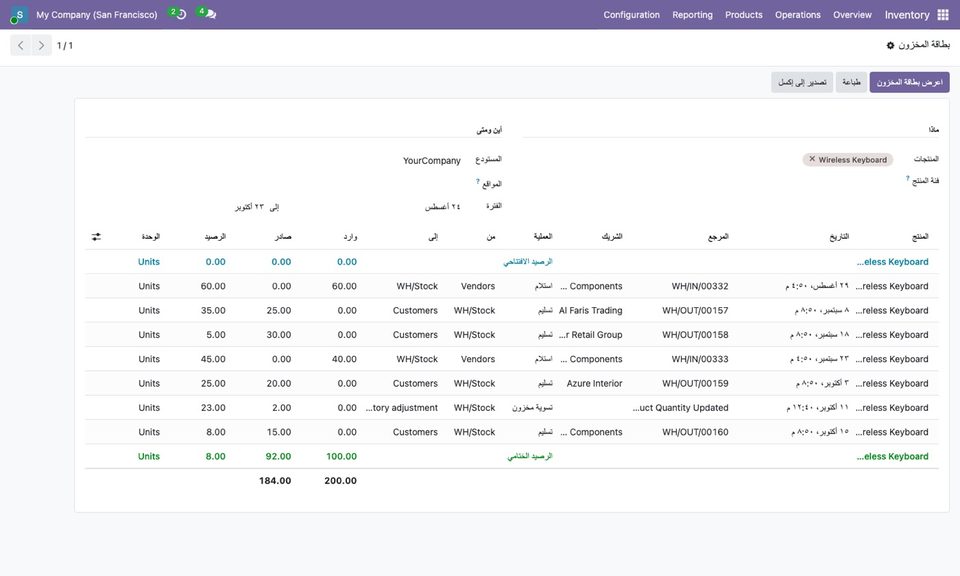Screen dimensions: 960x576
Task: Sort by الشريك column header
Action: 612,236
